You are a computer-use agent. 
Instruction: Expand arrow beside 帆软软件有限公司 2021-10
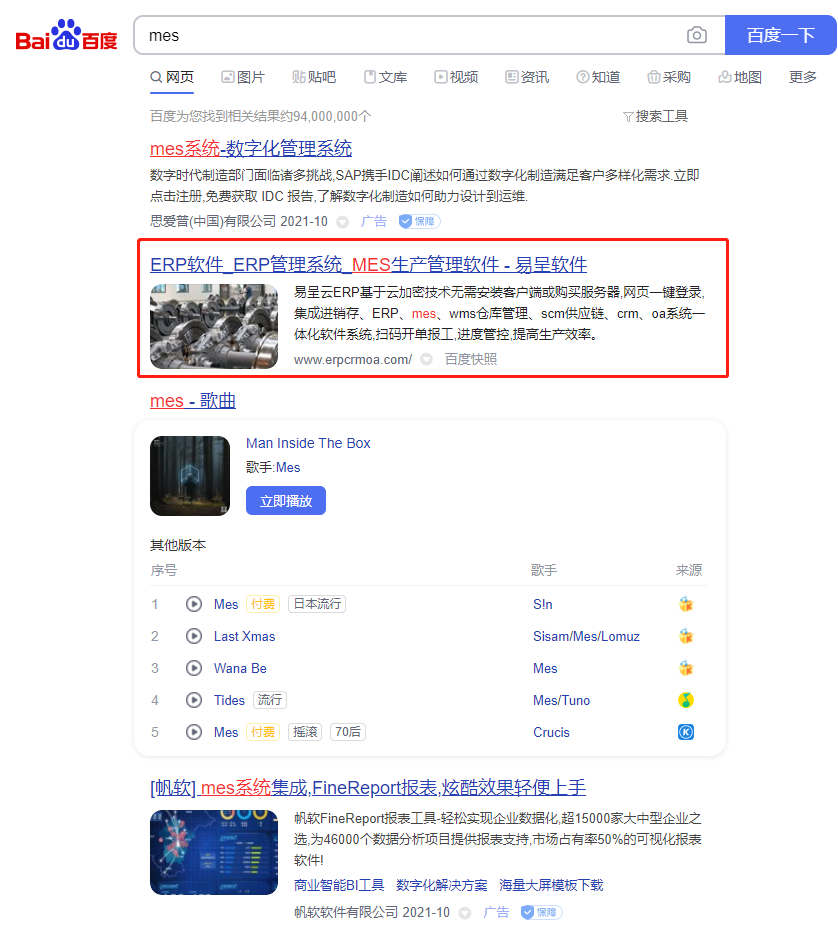click(x=465, y=913)
